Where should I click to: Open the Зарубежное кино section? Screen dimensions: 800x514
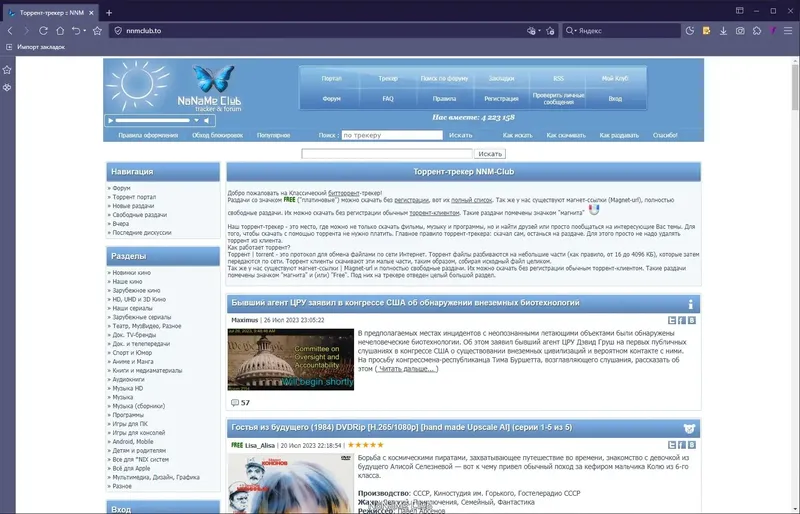coord(136,290)
